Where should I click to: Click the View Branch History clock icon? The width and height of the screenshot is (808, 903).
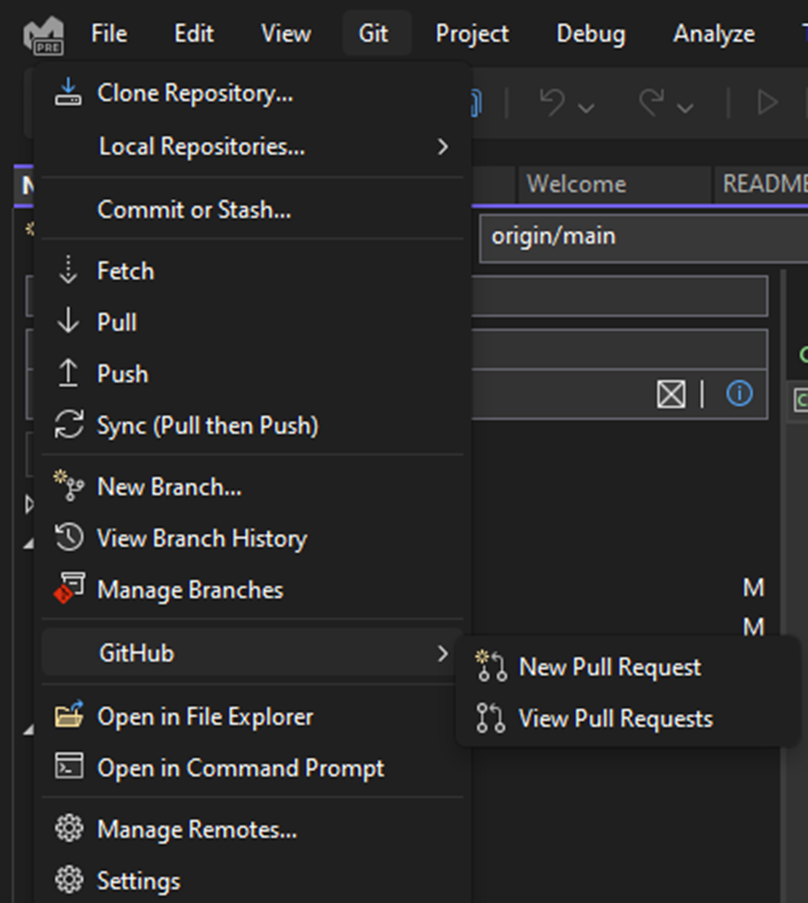[68, 539]
